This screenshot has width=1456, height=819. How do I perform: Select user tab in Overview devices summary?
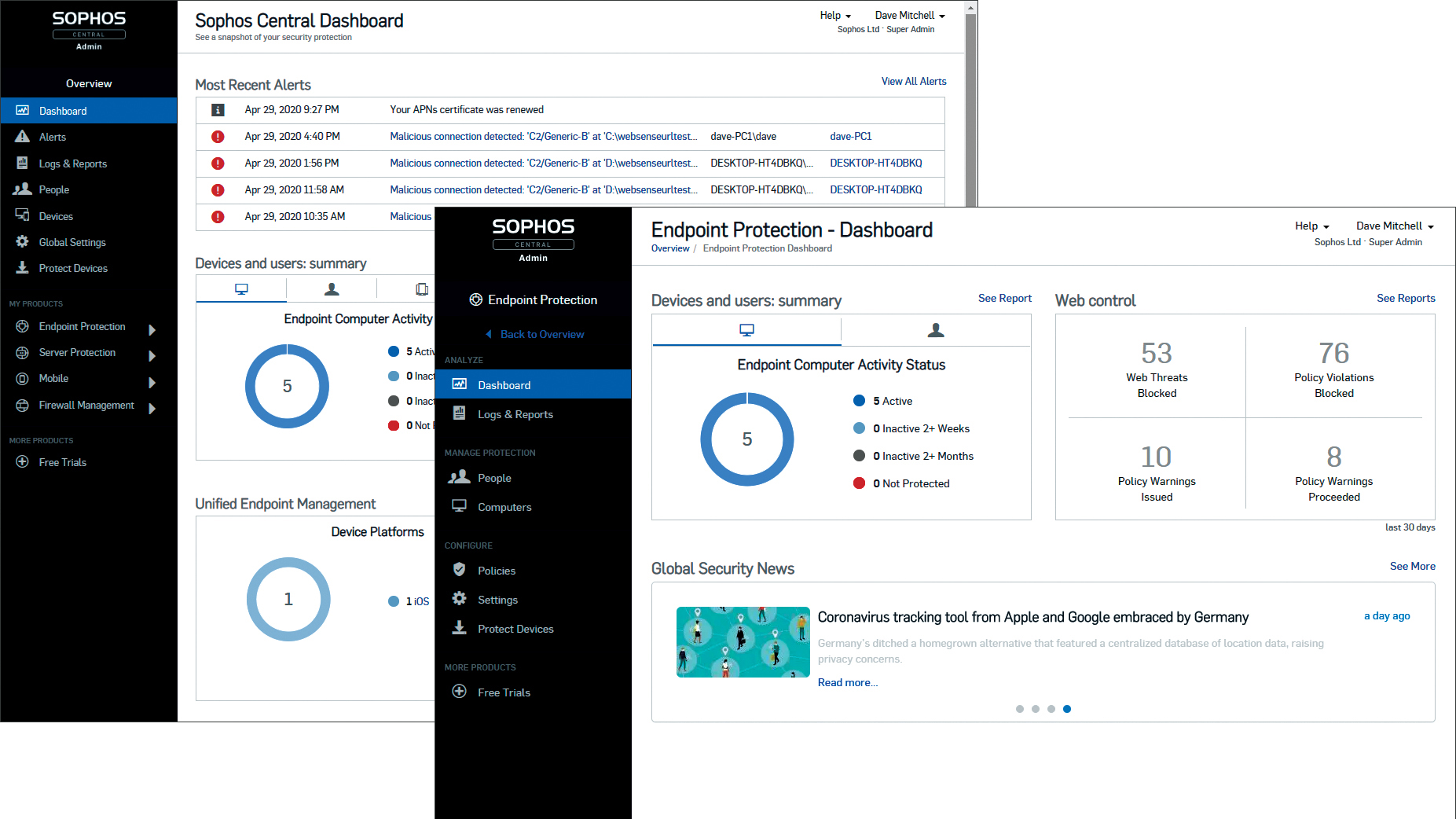332,289
